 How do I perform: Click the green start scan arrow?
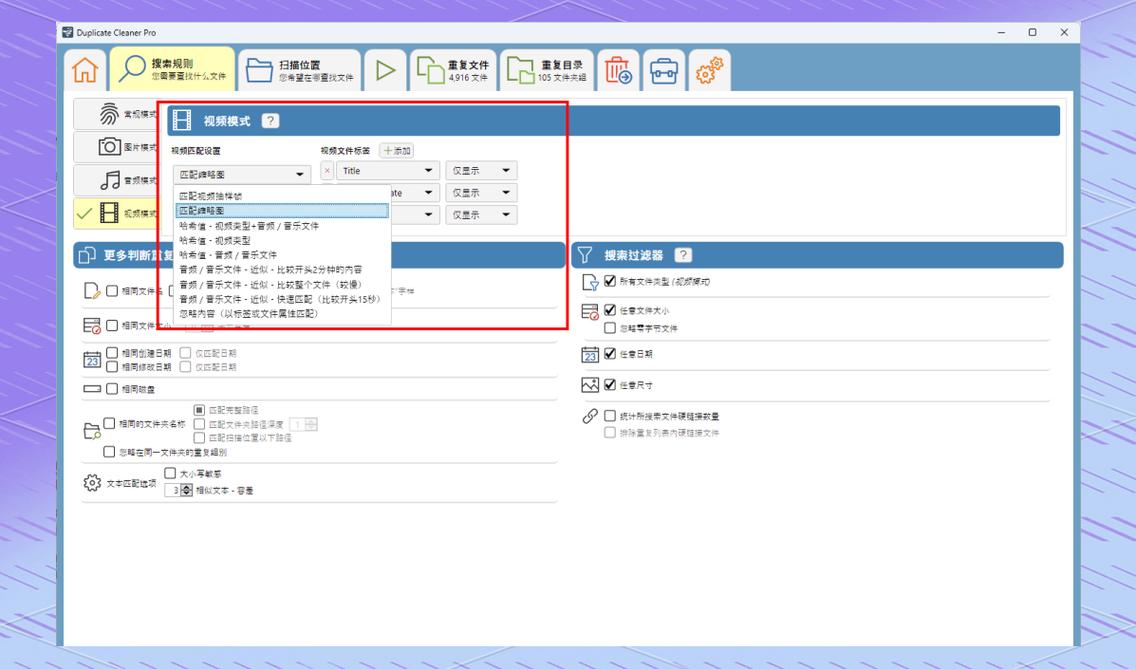click(x=385, y=69)
